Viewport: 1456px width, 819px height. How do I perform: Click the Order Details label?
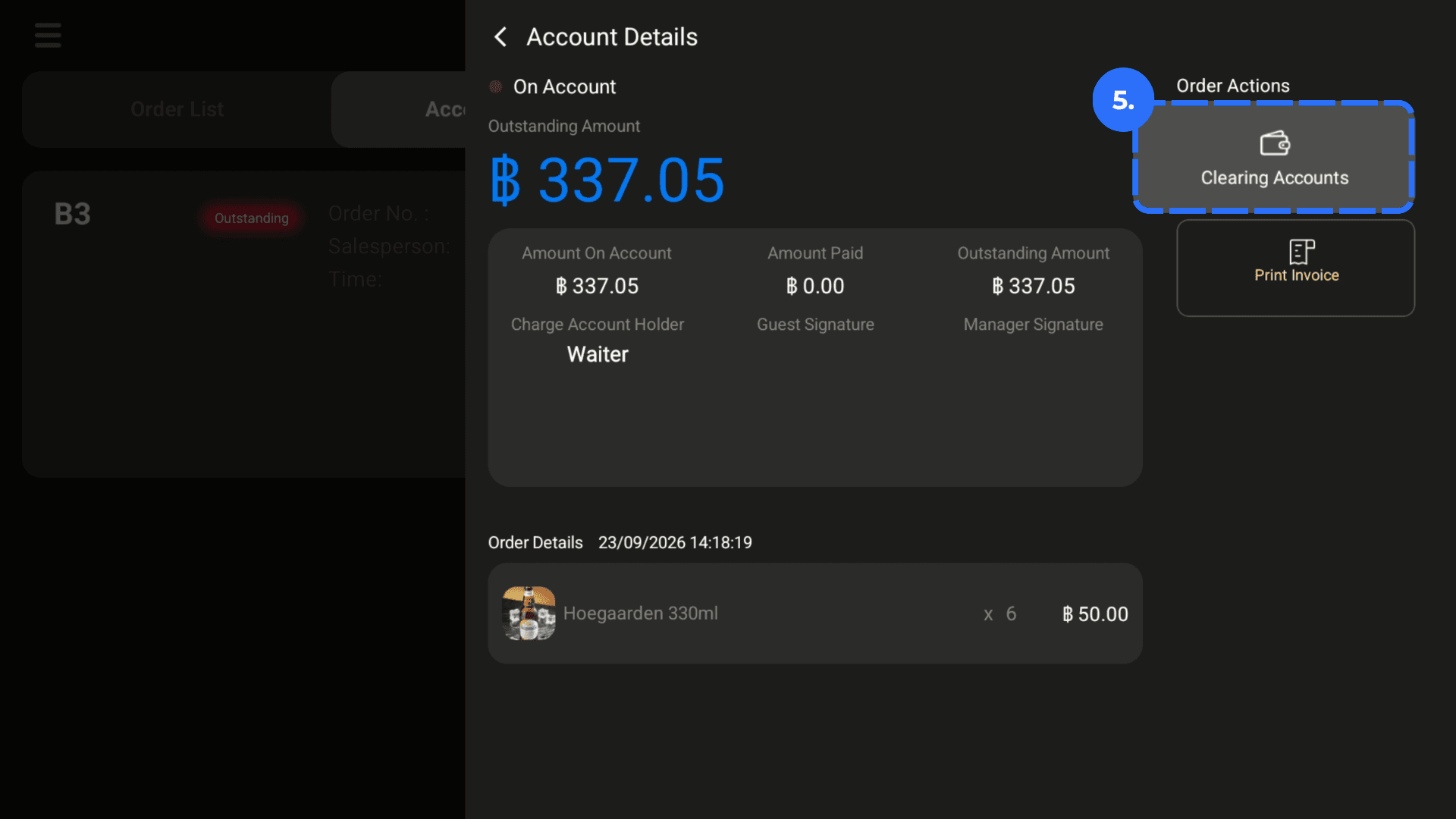click(535, 543)
